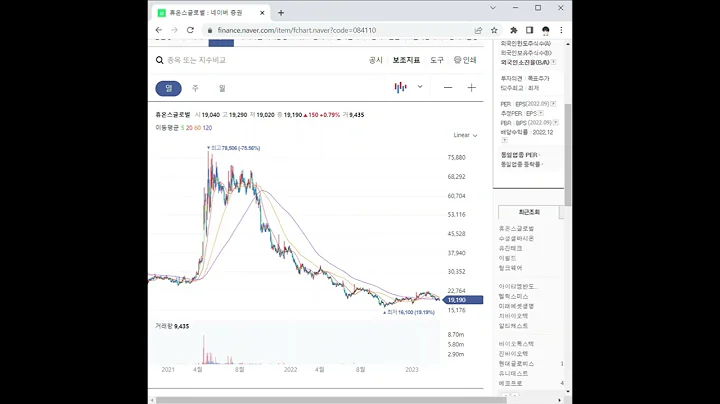
Task: Click the 투자의견 목표주가 text
Action: point(525,79)
